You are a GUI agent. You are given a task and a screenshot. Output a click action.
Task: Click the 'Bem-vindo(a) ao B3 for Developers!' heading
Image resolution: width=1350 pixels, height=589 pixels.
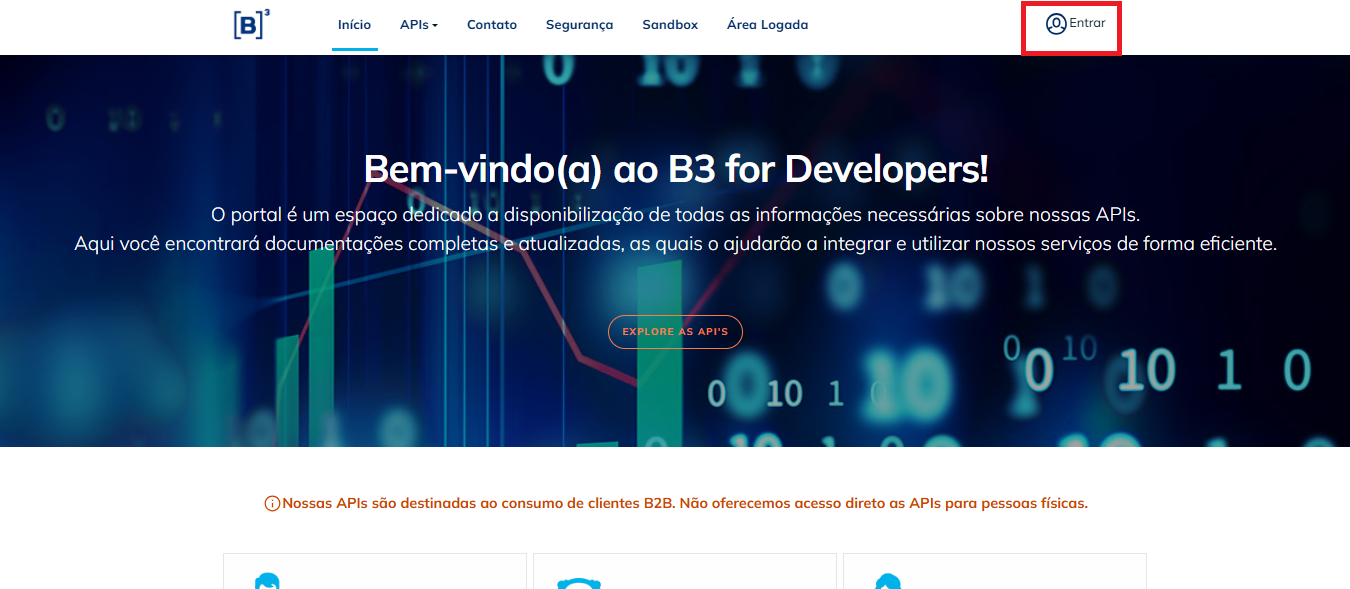(x=676, y=168)
